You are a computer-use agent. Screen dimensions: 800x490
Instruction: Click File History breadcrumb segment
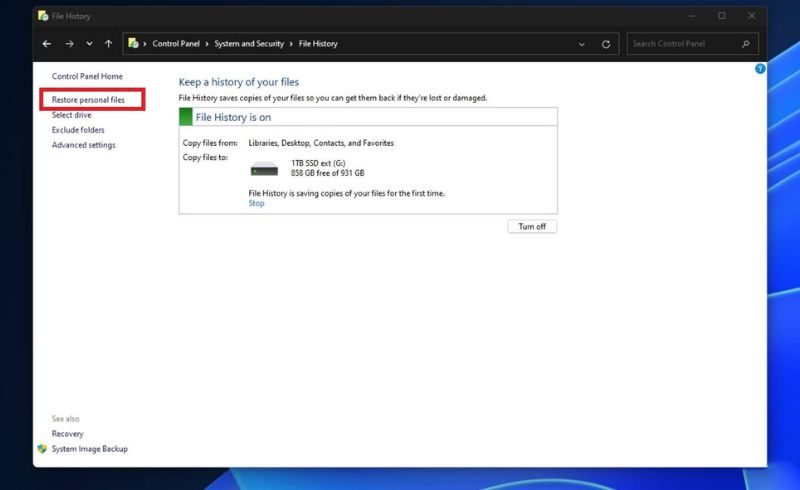[x=318, y=44]
